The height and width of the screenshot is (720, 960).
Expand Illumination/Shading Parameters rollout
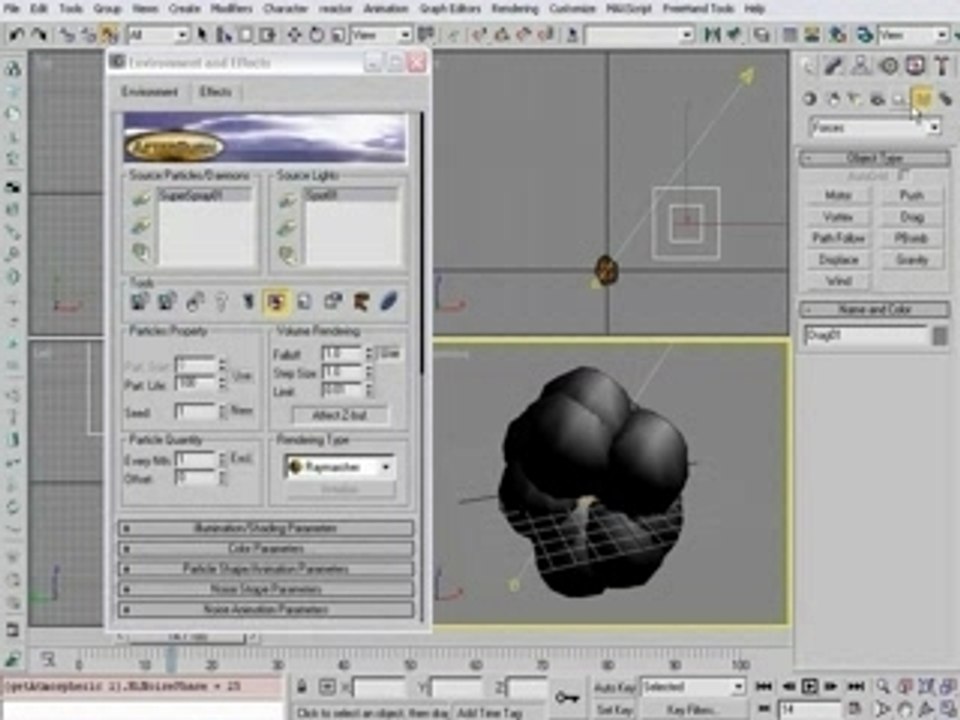coord(266,528)
